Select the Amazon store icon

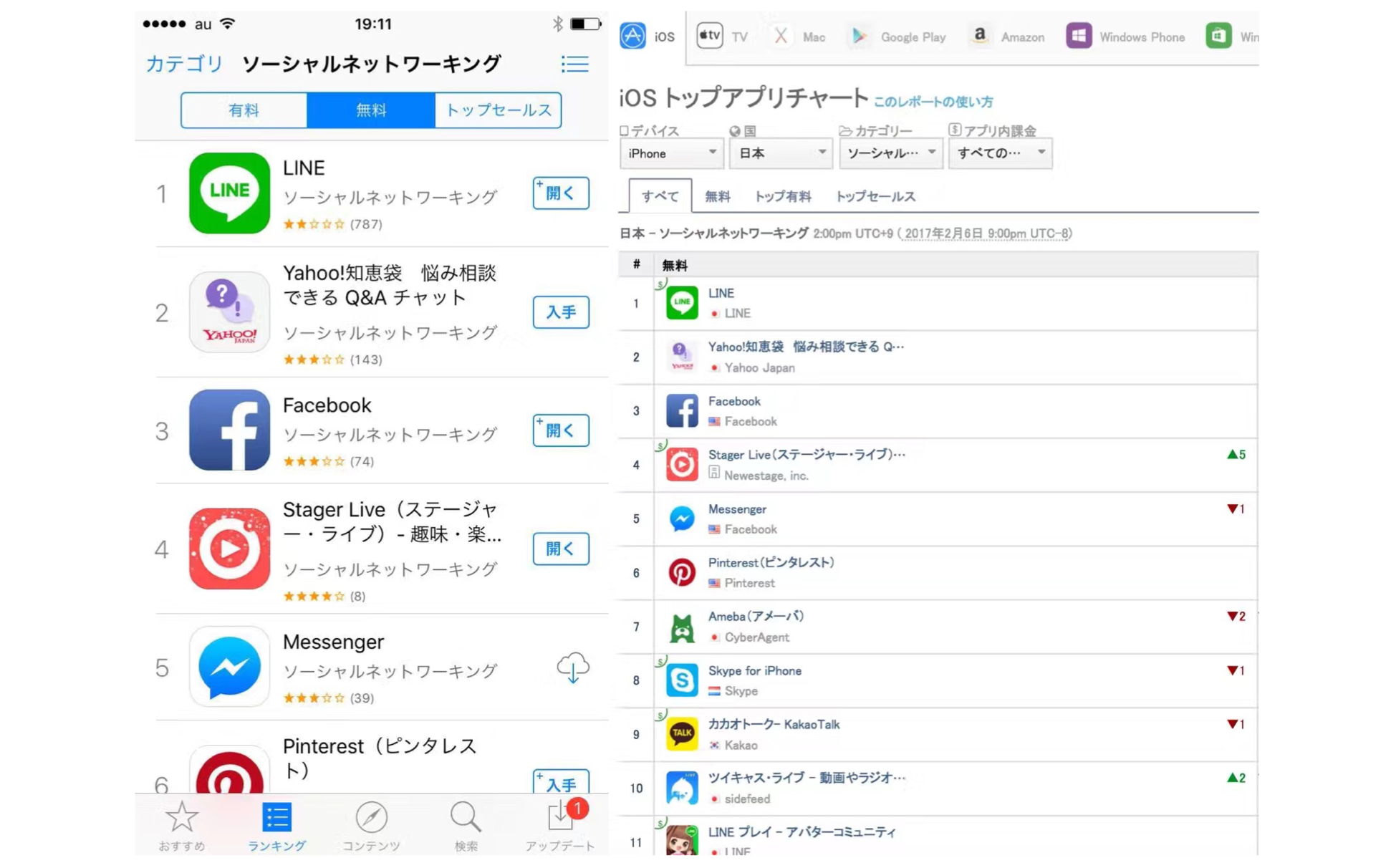[x=979, y=36]
